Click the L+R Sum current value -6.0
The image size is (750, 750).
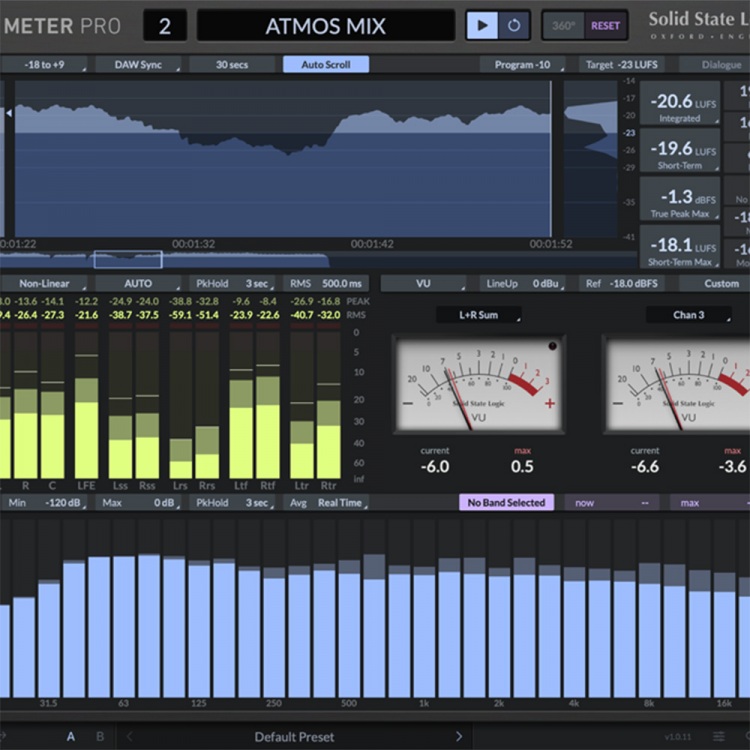(x=435, y=466)
